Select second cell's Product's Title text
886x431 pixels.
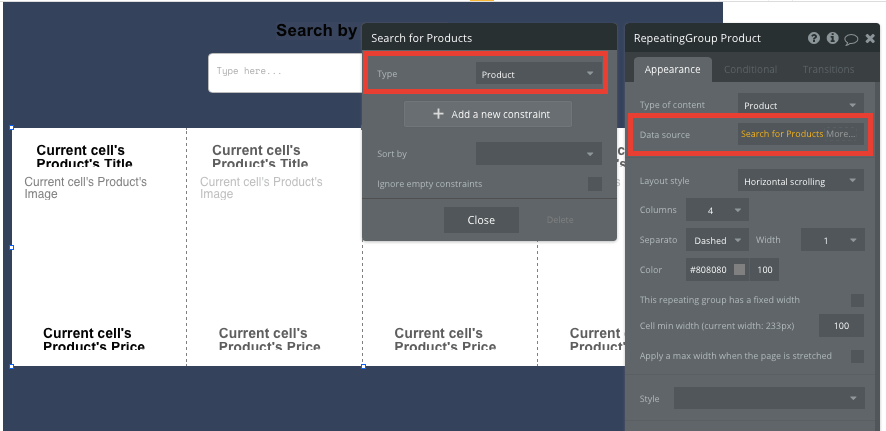tap(260, 155)
